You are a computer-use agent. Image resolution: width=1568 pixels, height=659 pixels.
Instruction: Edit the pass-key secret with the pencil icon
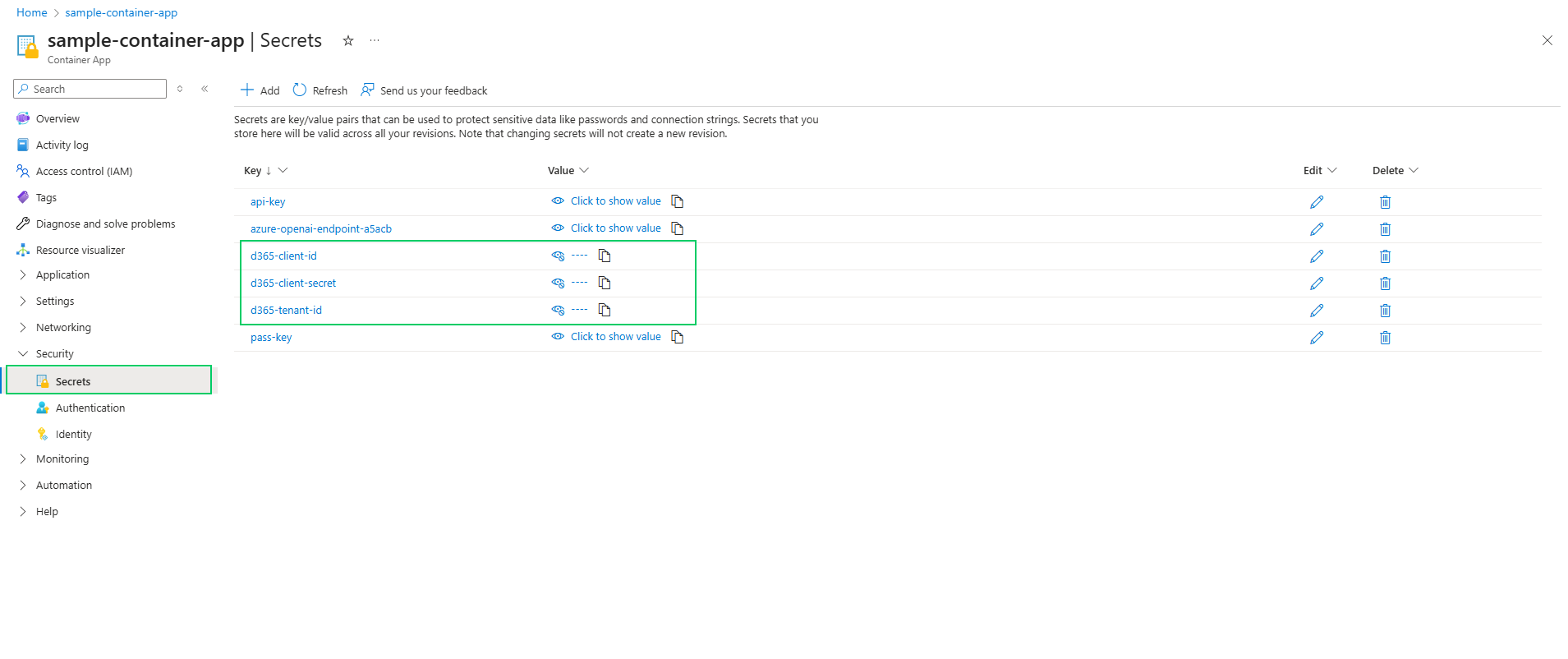tap(1317, 338)
